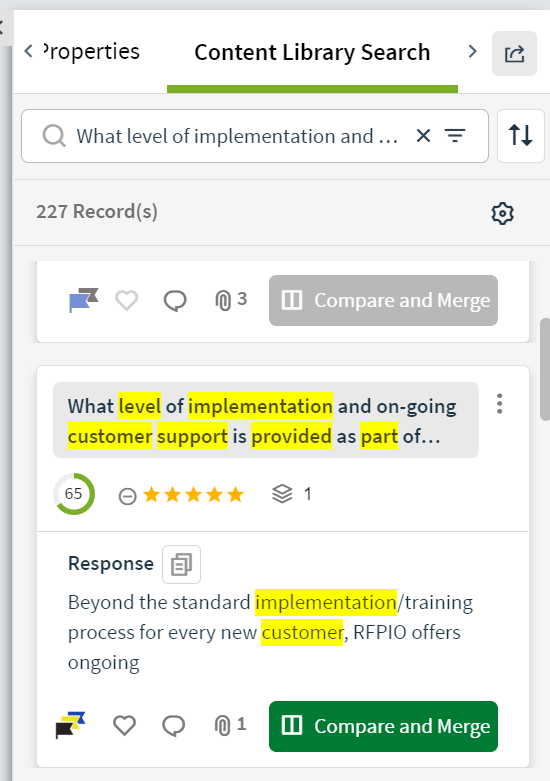Image resolution: width=550 pixels, height=781 pixels.
Task: Click the gray Compare and Merge button
Action: pos(383,300)
